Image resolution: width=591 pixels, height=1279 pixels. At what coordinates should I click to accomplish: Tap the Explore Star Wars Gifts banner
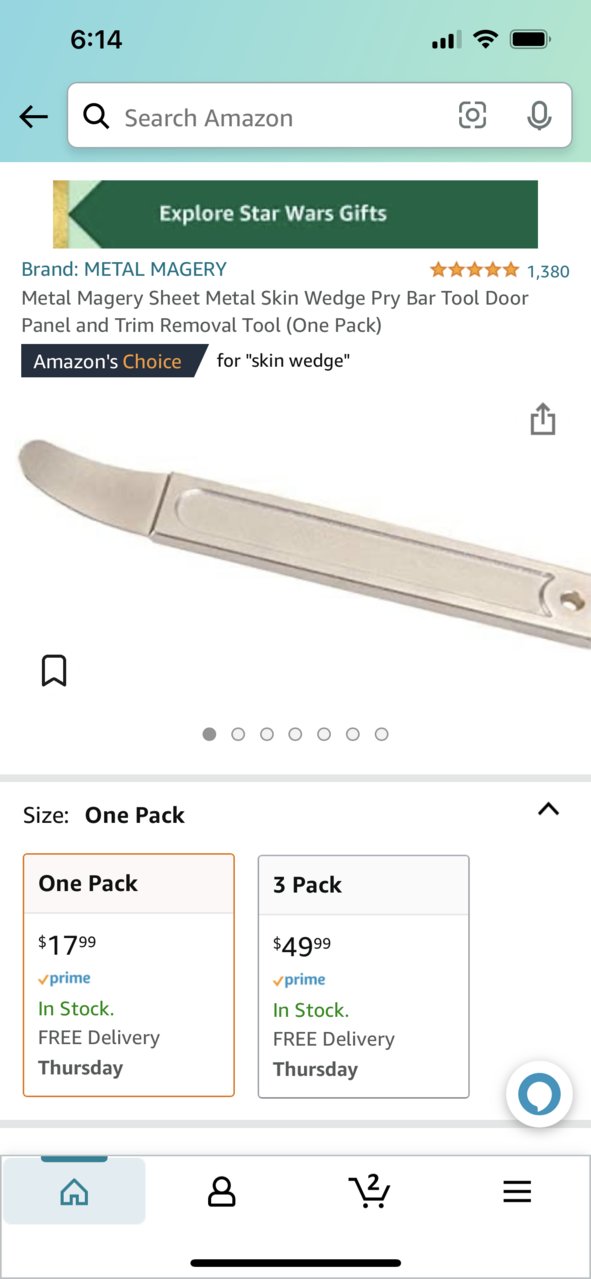pyautogui.click(x=295, y=214)
